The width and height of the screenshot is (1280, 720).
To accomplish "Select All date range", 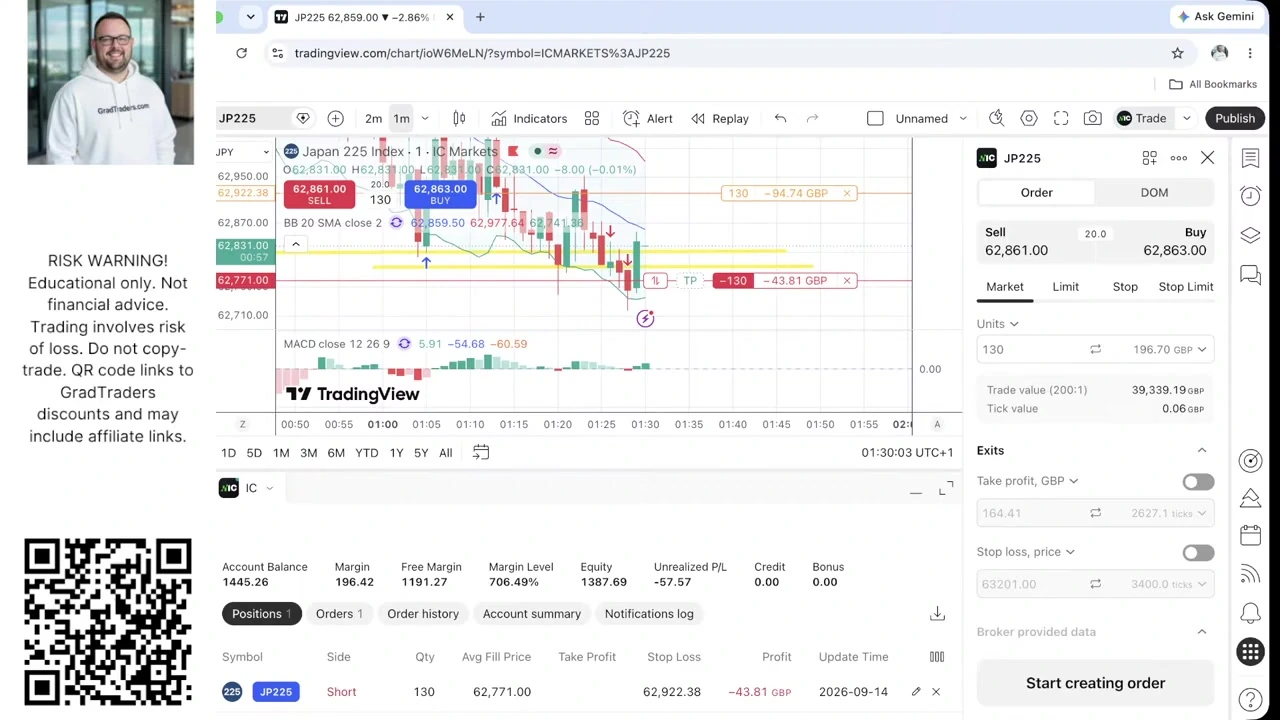I will point(445,453).
